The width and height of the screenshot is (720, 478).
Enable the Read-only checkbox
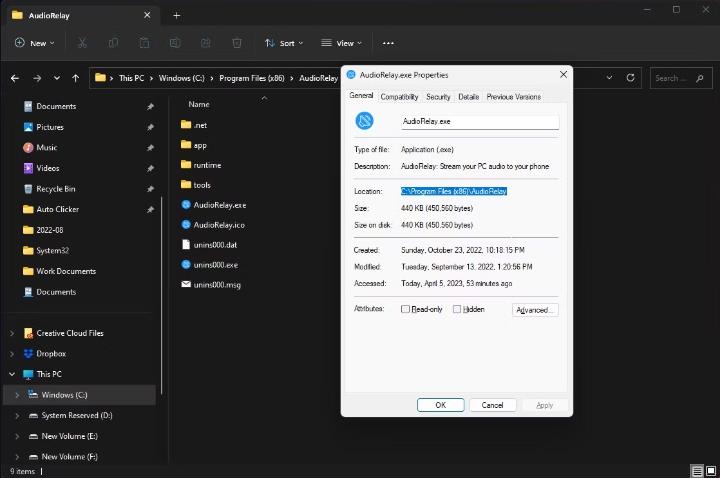click(405, 309)
